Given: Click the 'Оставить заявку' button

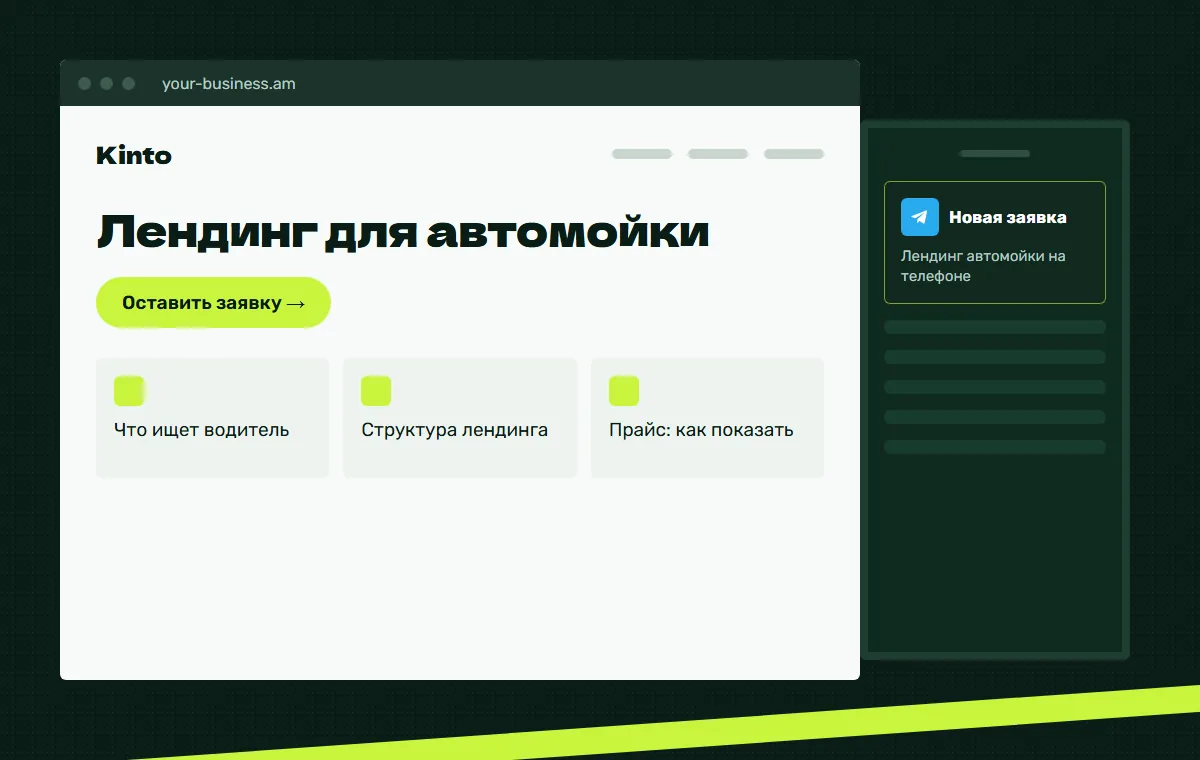Looking at the screenshot, I should 213,302.
